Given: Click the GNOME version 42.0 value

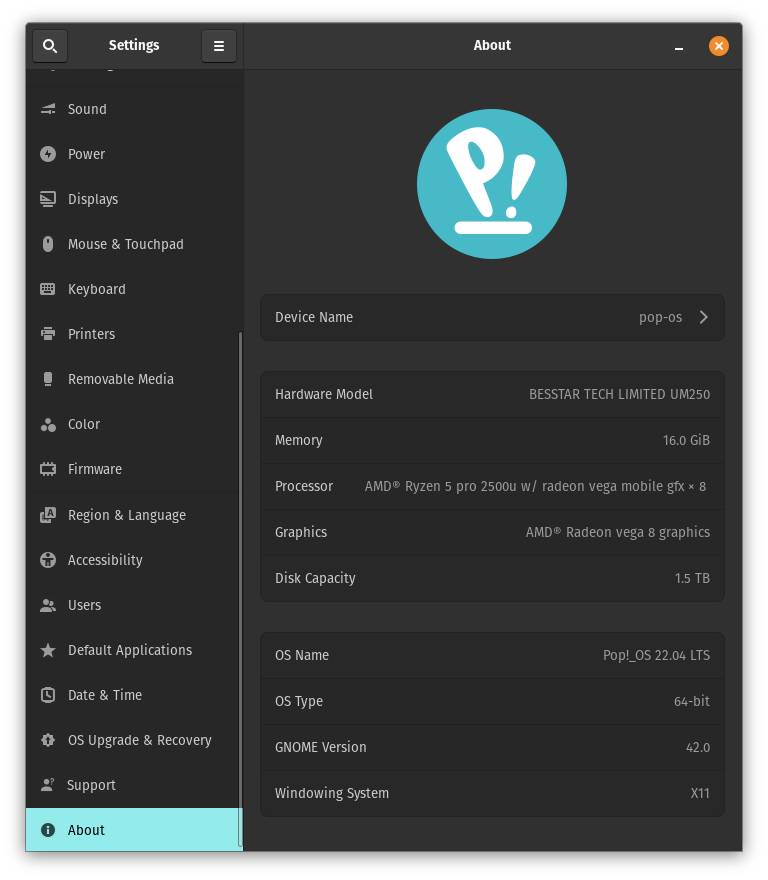Looking at the screenshot, I should 698,748.
